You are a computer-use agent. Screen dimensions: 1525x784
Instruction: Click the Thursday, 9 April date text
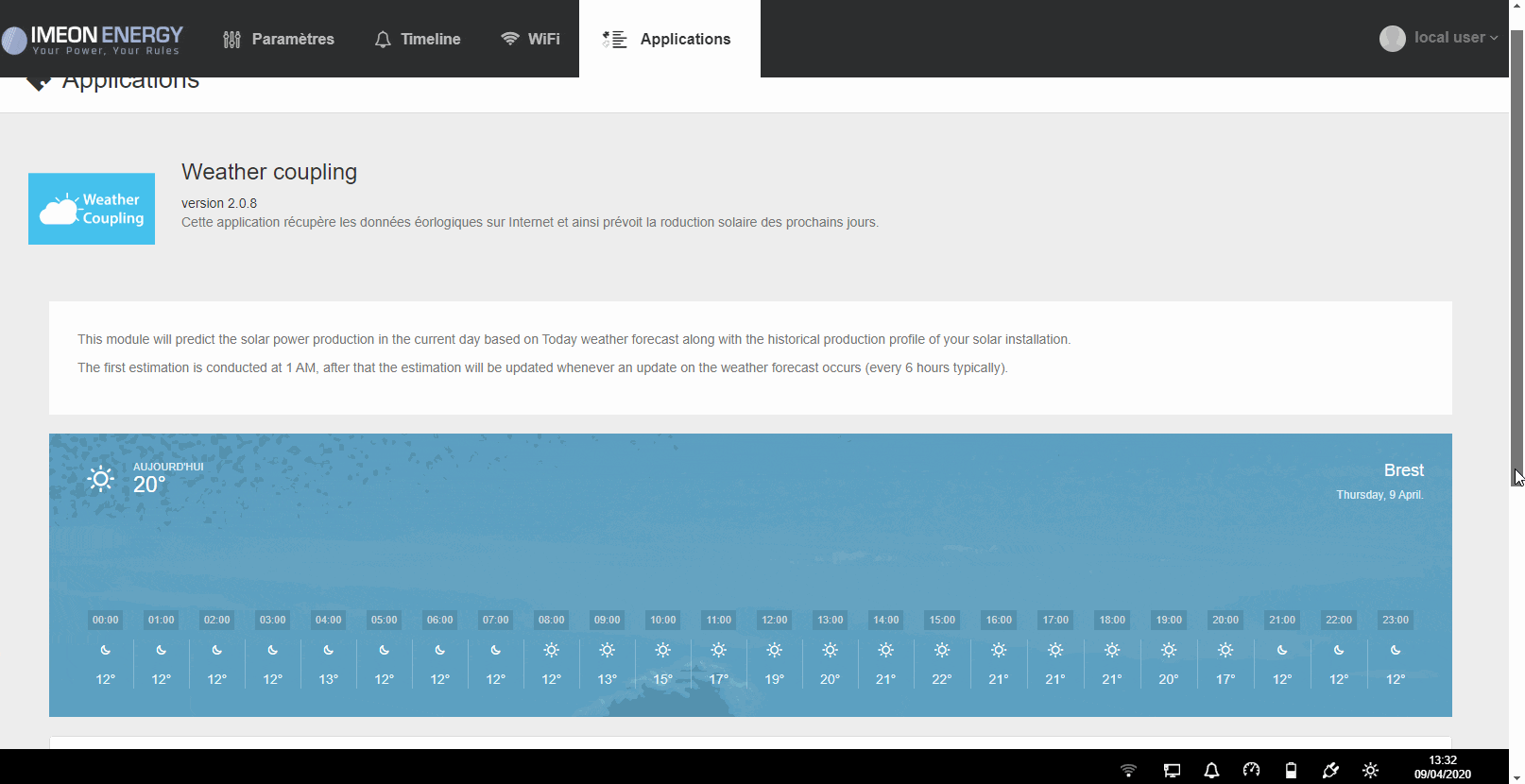point(1379,495)
